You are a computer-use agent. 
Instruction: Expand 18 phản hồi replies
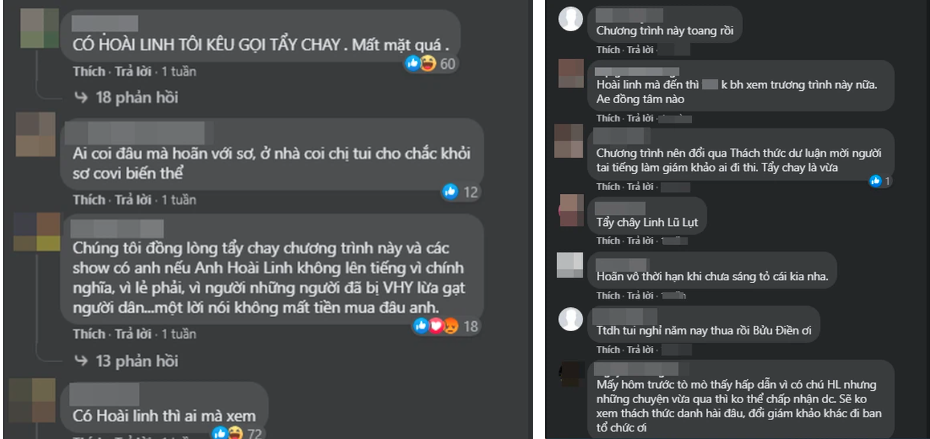126,97
